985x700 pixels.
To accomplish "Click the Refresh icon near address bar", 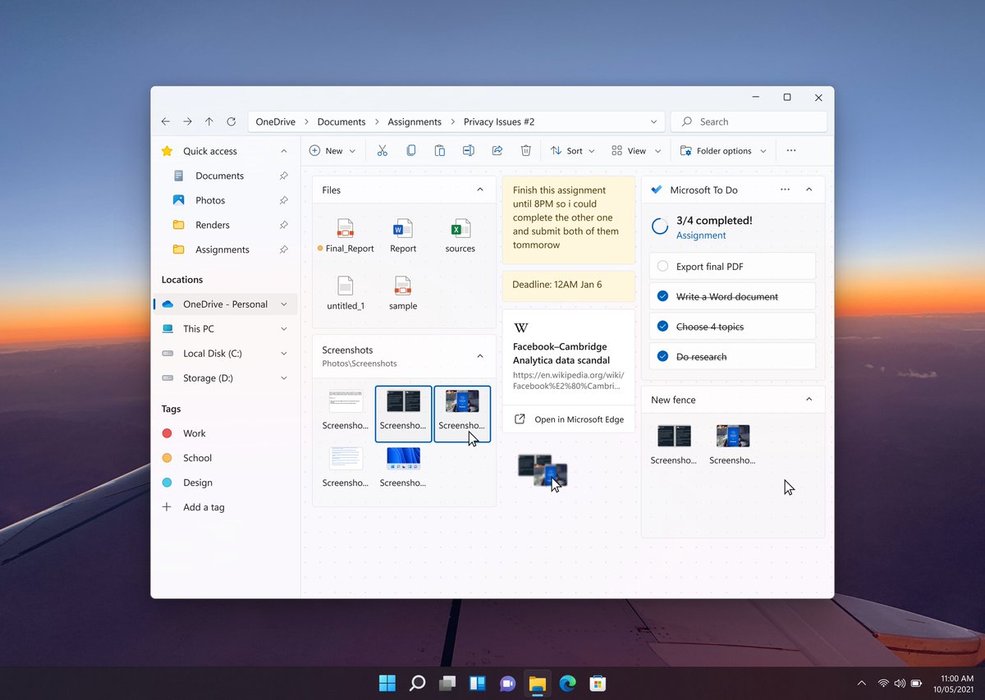I will pos(231,122).
